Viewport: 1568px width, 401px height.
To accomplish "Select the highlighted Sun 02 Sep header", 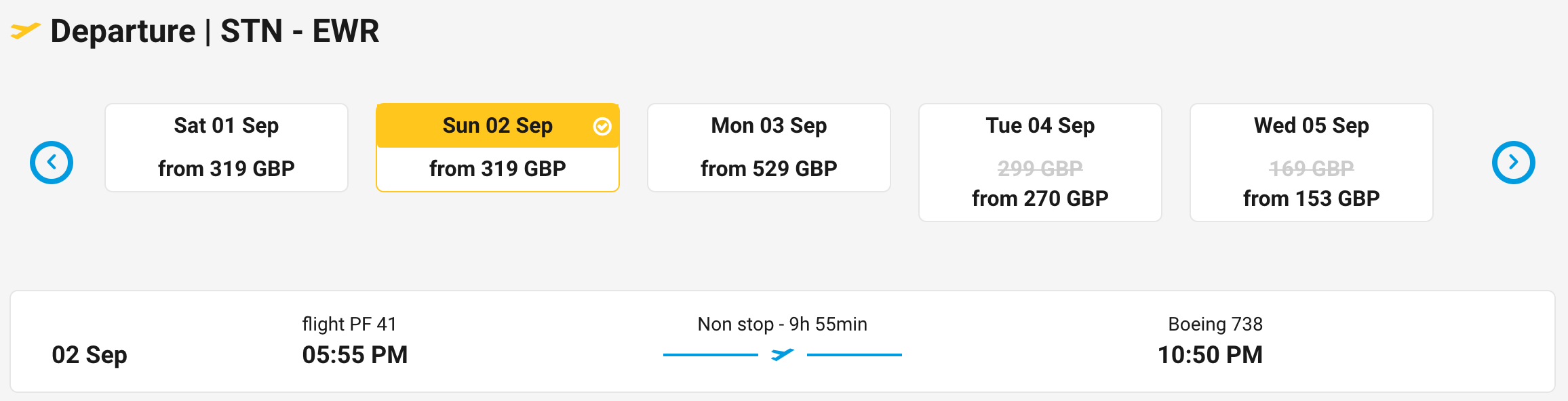I will coord(497,126).
